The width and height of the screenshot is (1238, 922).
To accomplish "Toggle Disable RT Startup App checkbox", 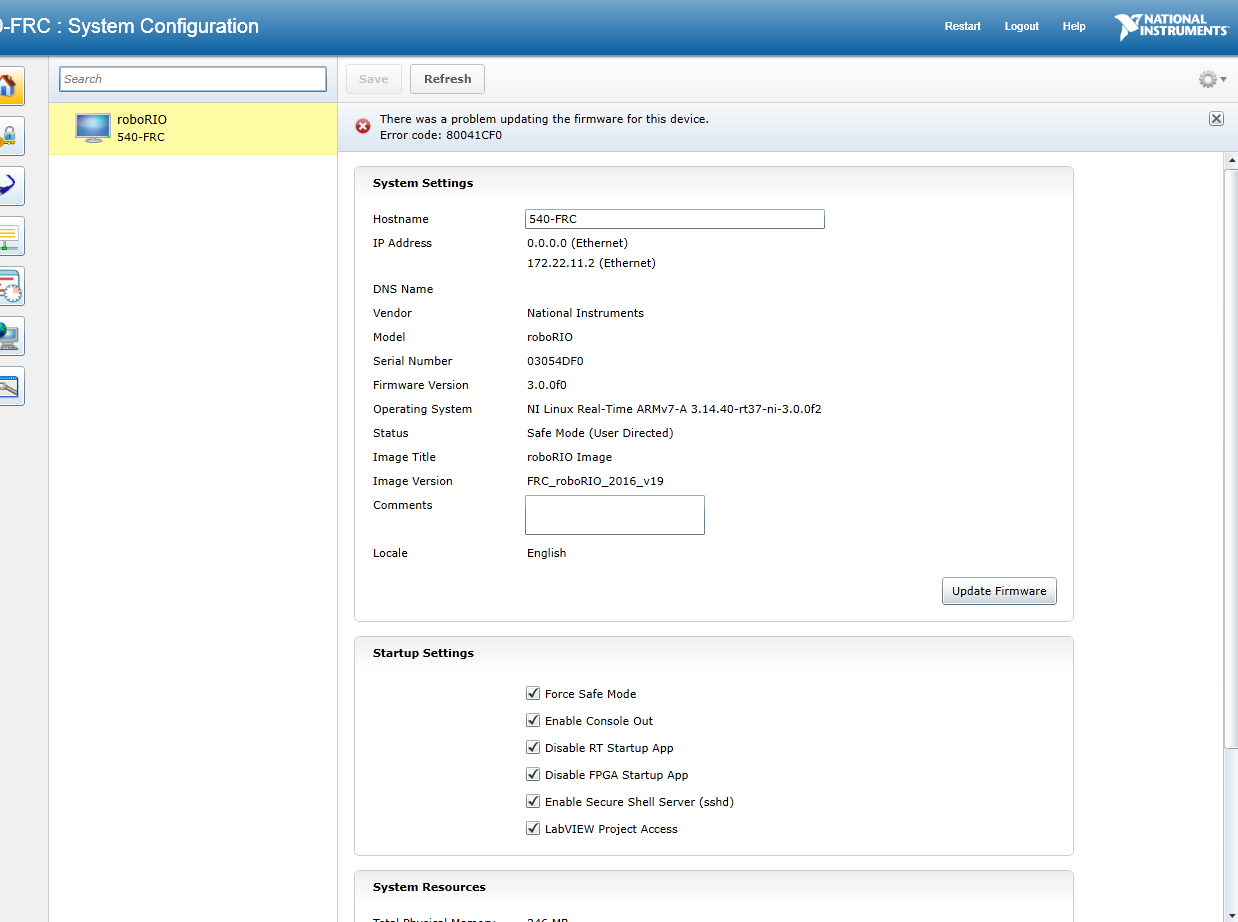I will point(533,747).
